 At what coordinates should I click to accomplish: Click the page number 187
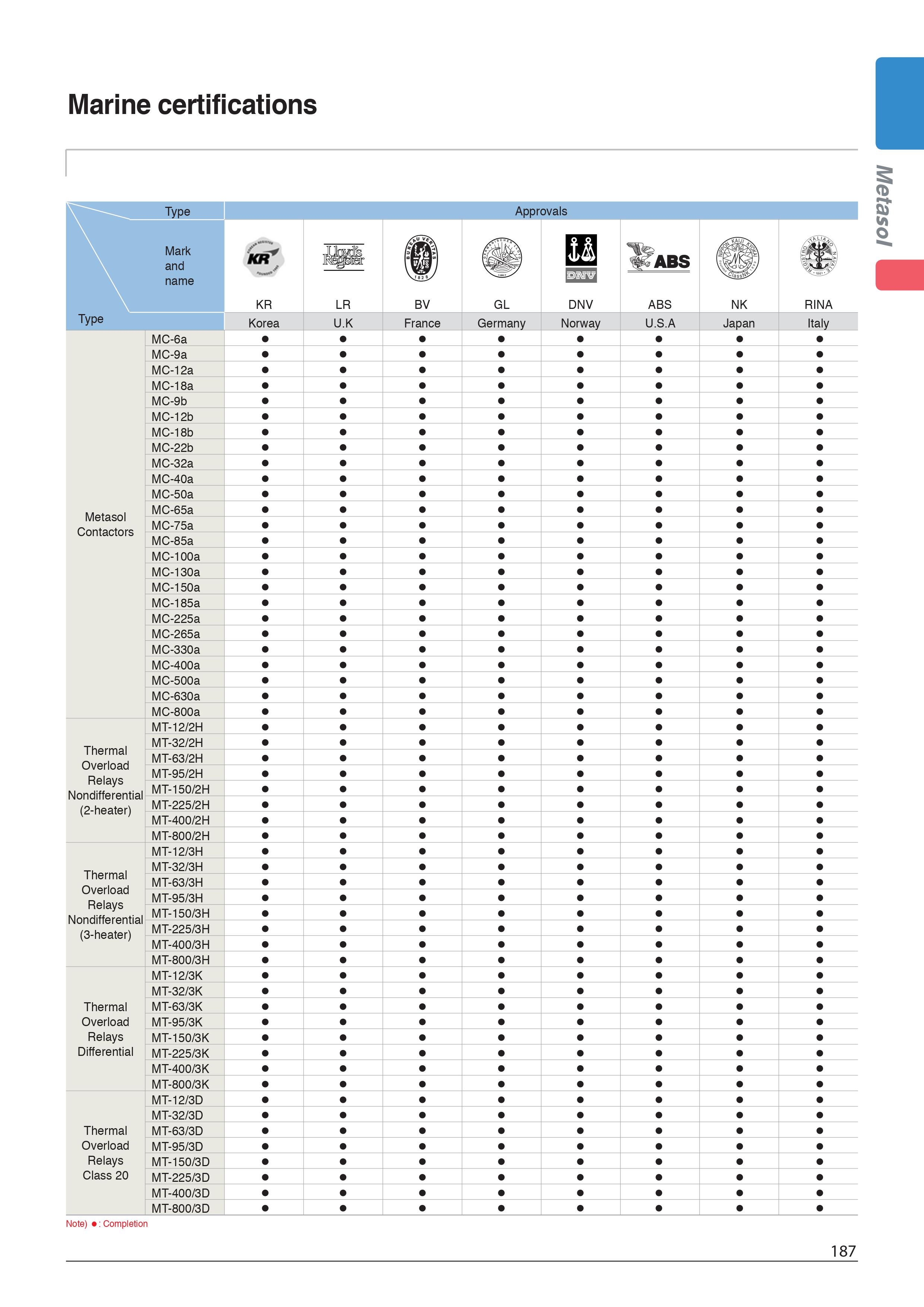[x=843, y=1251]
